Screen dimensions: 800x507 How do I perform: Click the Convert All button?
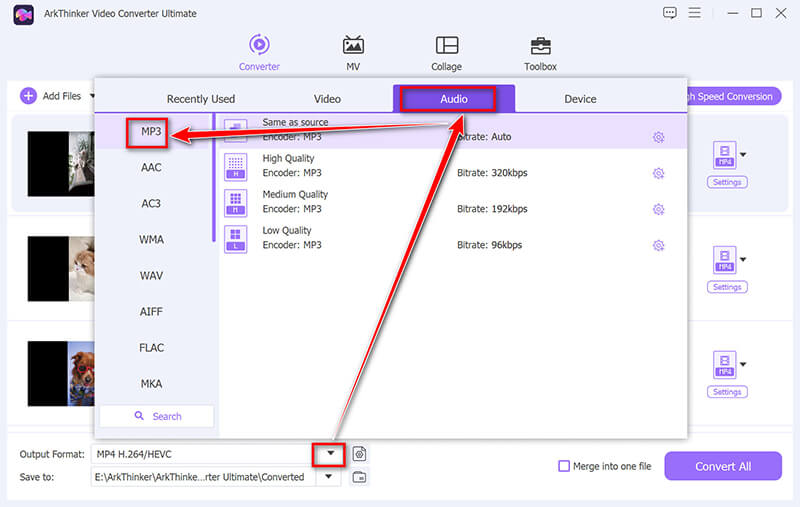coord(722,466)
